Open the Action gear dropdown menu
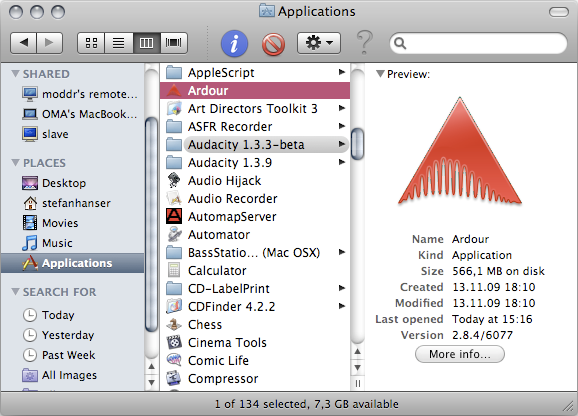The width and height of the screenshot is (578, 416). click(319, 43)
